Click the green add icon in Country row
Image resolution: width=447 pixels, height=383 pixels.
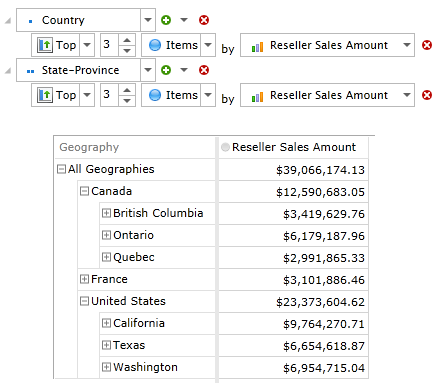[x=166, y=20]
